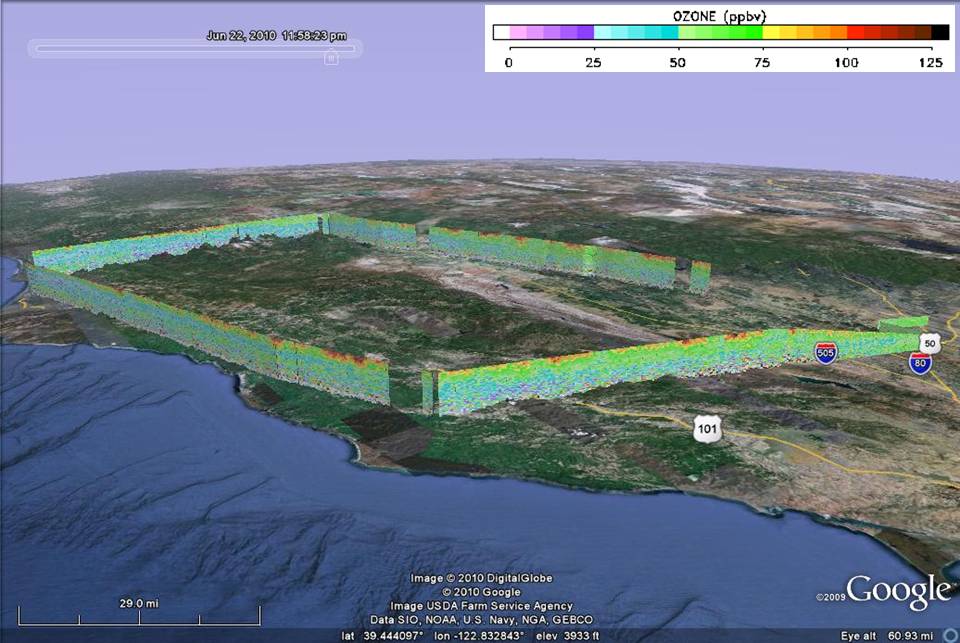Click legend value 100
960x643 pixels.
click(x=846, y=62)
